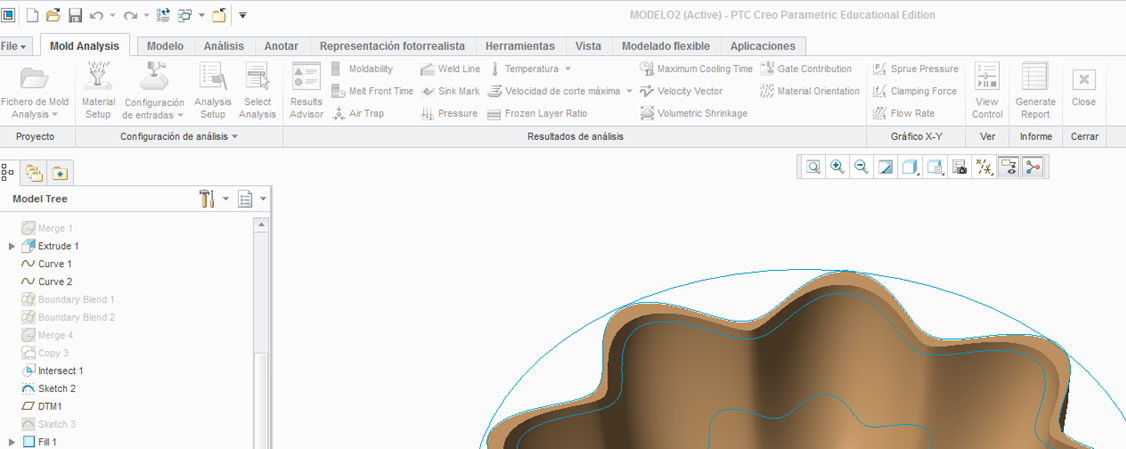The height and width of the screenshot is (449, 1126).
Task: Customize the quick access toolbar arrow
Action: pyautogui.click(x=243, y=14)
